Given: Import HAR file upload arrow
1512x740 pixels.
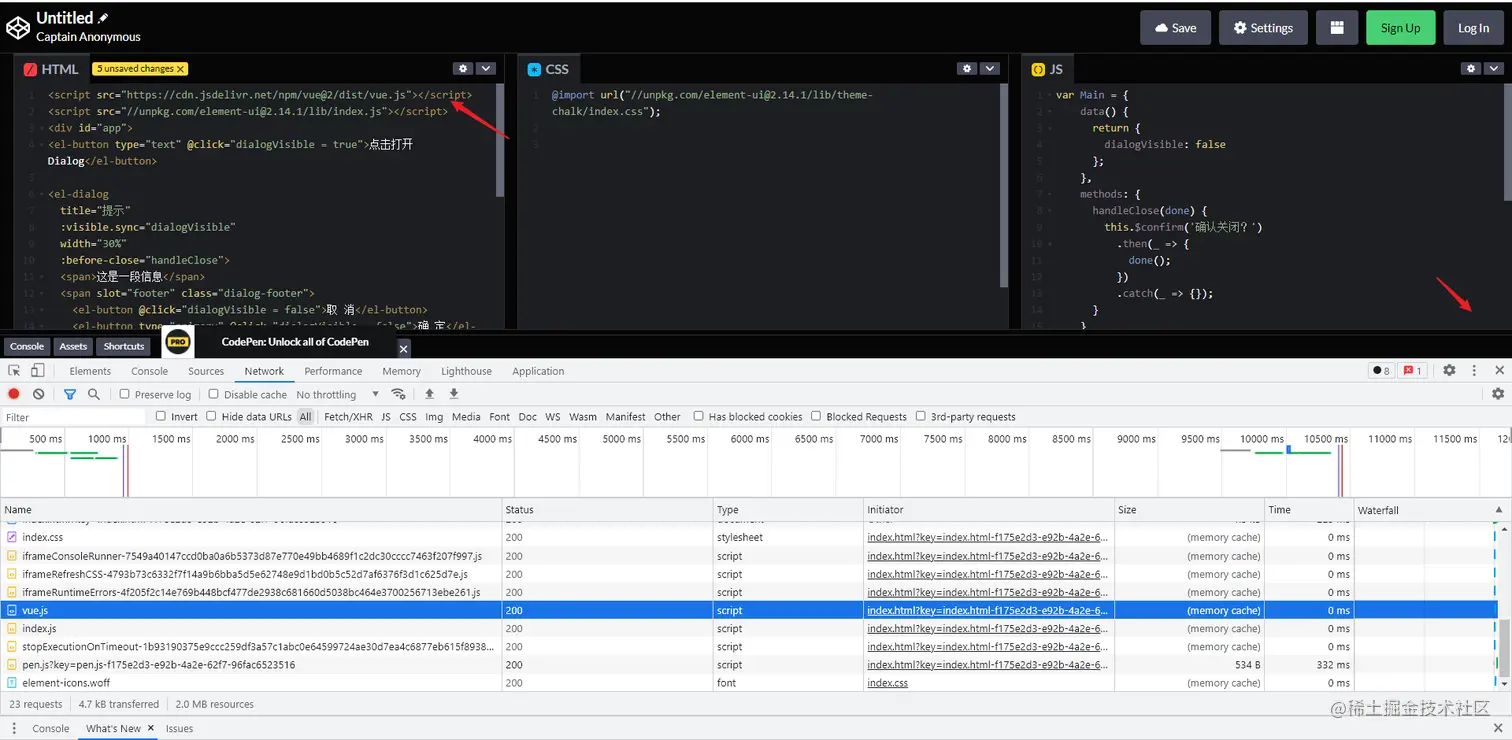Looking at the screenshot, I should 429,394.
